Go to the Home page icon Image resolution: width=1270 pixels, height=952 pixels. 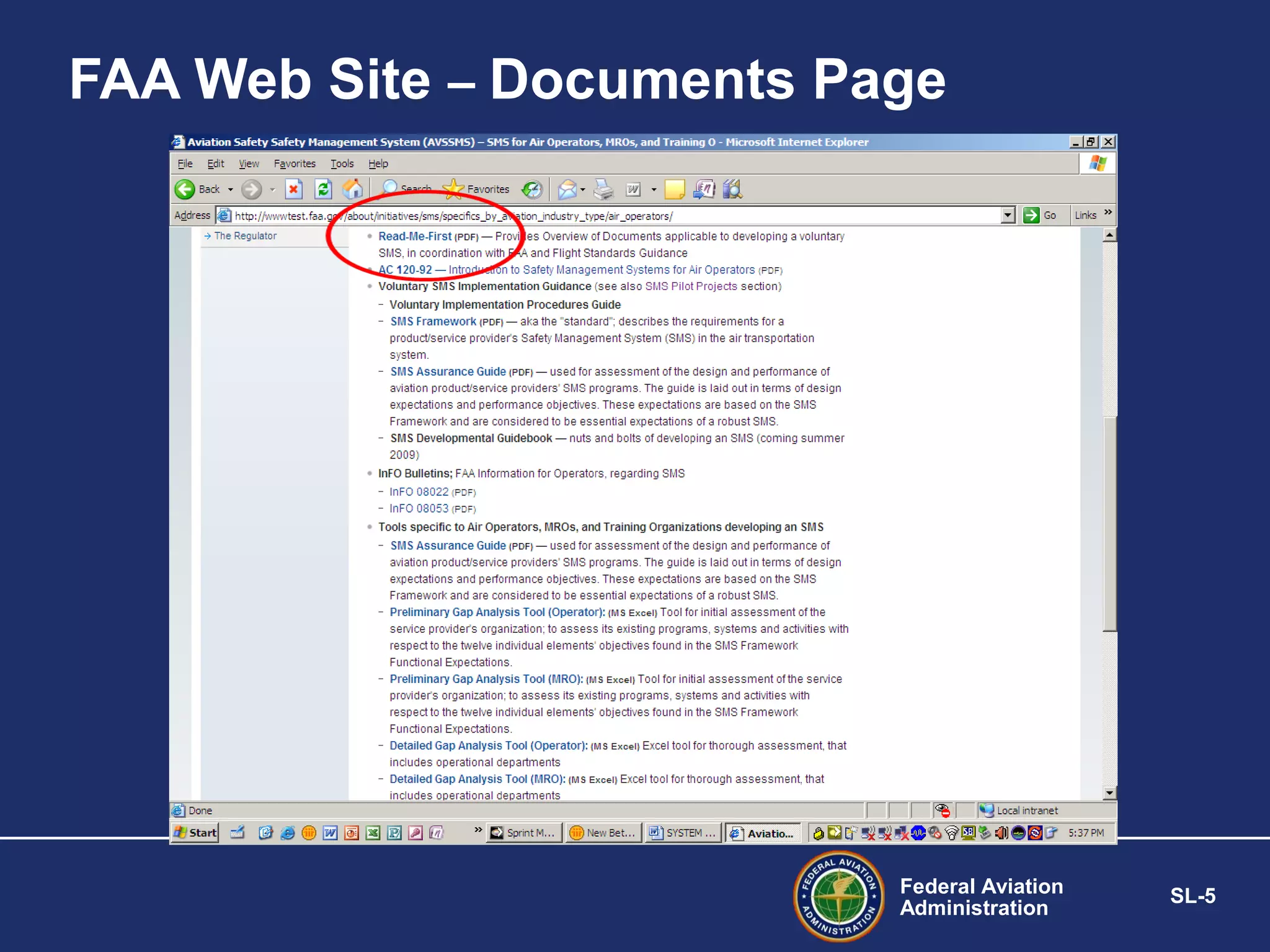[353, 188]
